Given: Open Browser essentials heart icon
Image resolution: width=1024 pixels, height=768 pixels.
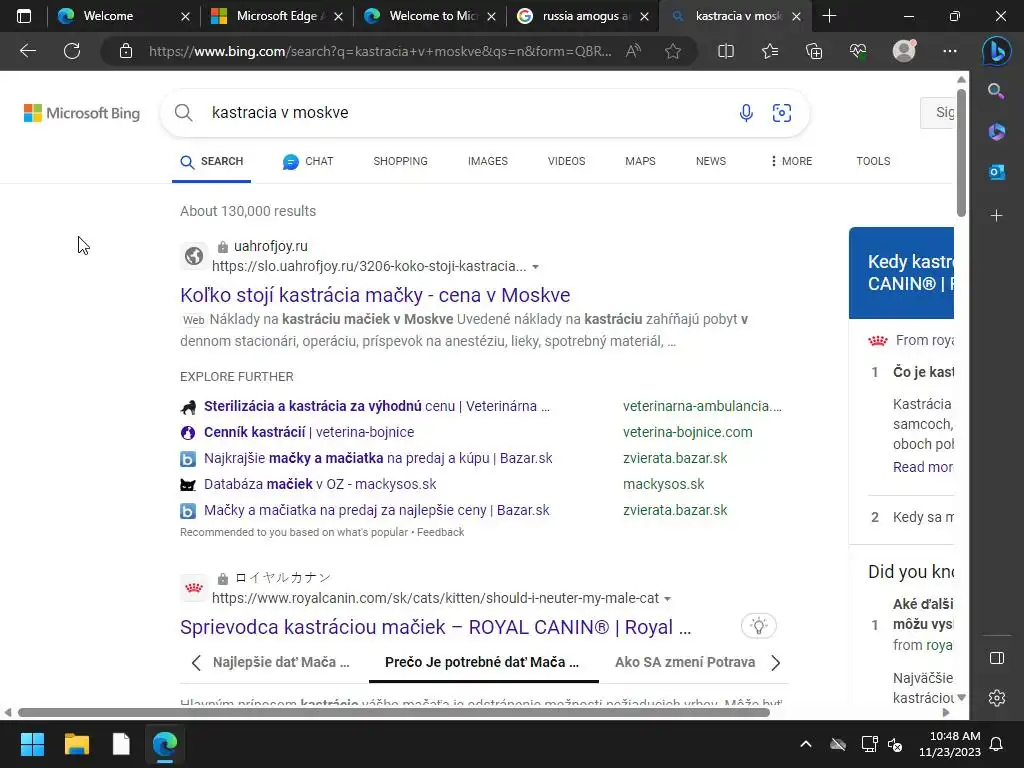Looking at the screenshot, I should click(858, 51).
